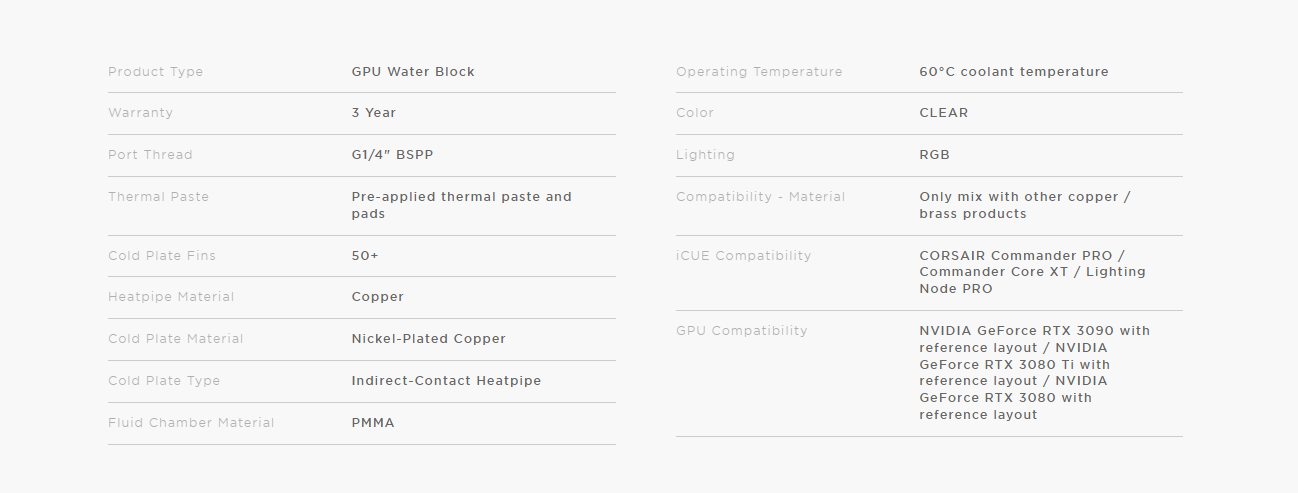The height and width of the screenshot is (493, 1298).
Task: Click the Product Type label
Action: (x=155, y=72)
